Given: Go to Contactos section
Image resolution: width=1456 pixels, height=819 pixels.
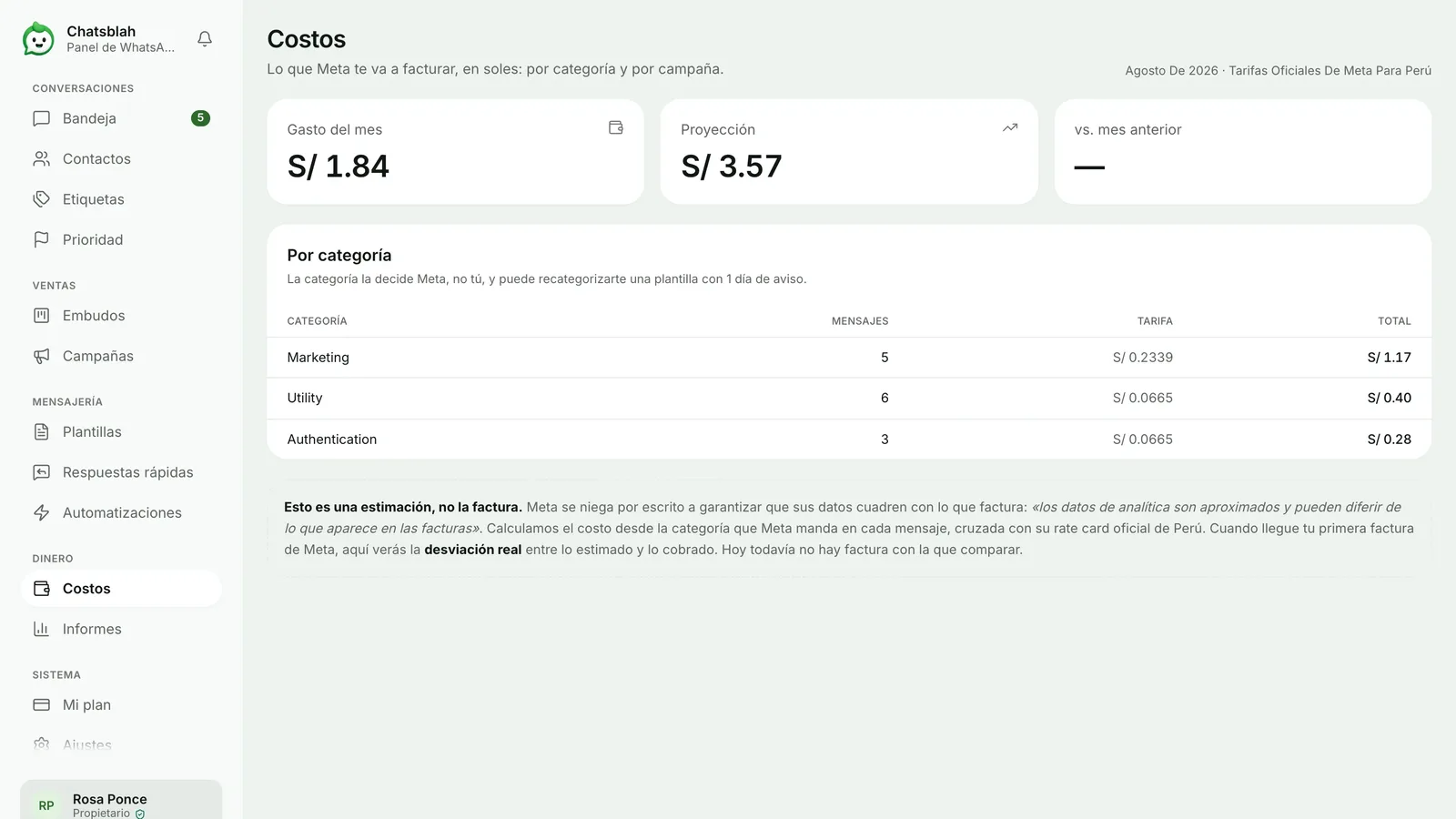Looking at the screenshot, I should (121, 158).
